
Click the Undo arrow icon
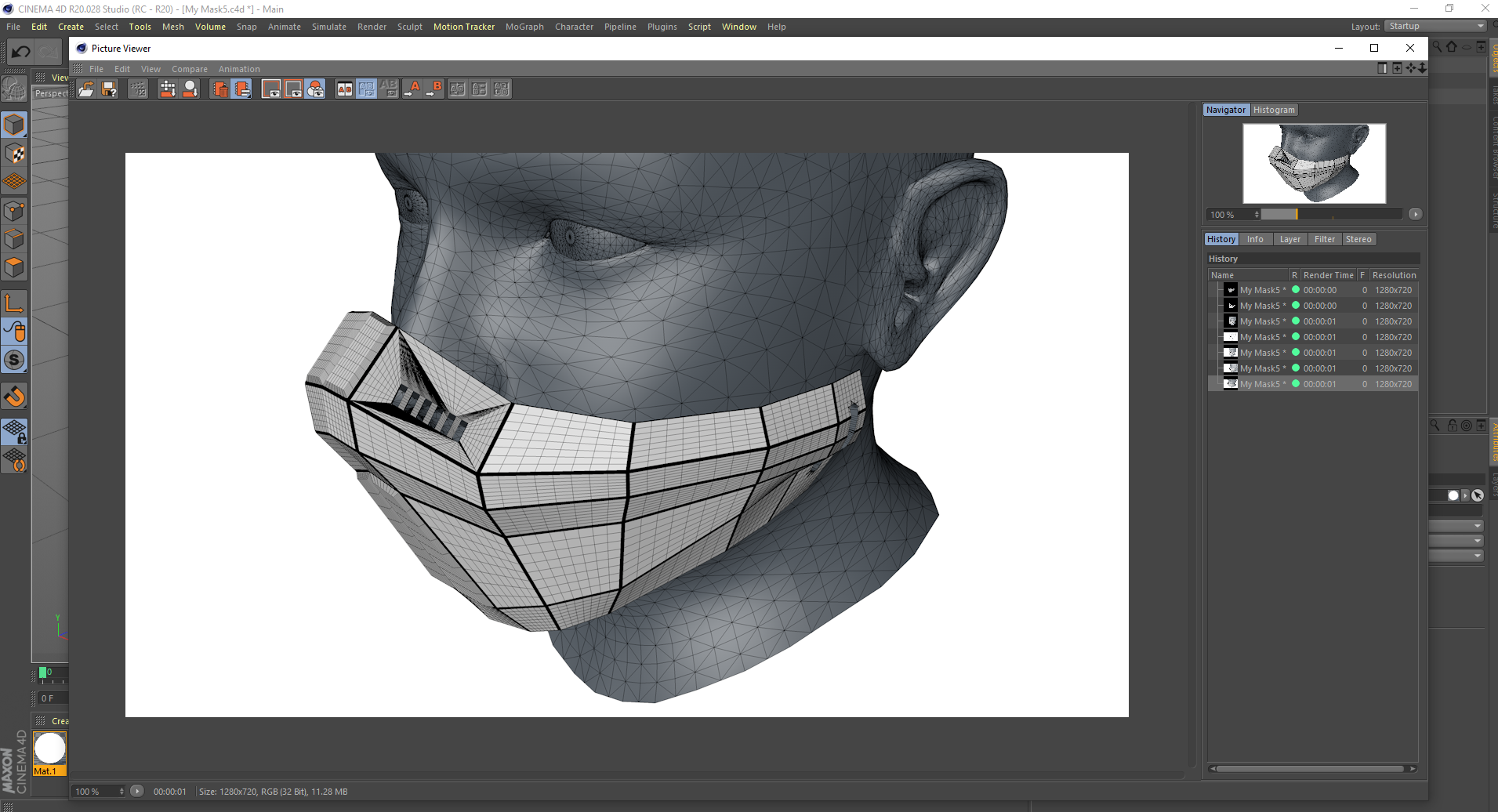[x=20, y=52]
